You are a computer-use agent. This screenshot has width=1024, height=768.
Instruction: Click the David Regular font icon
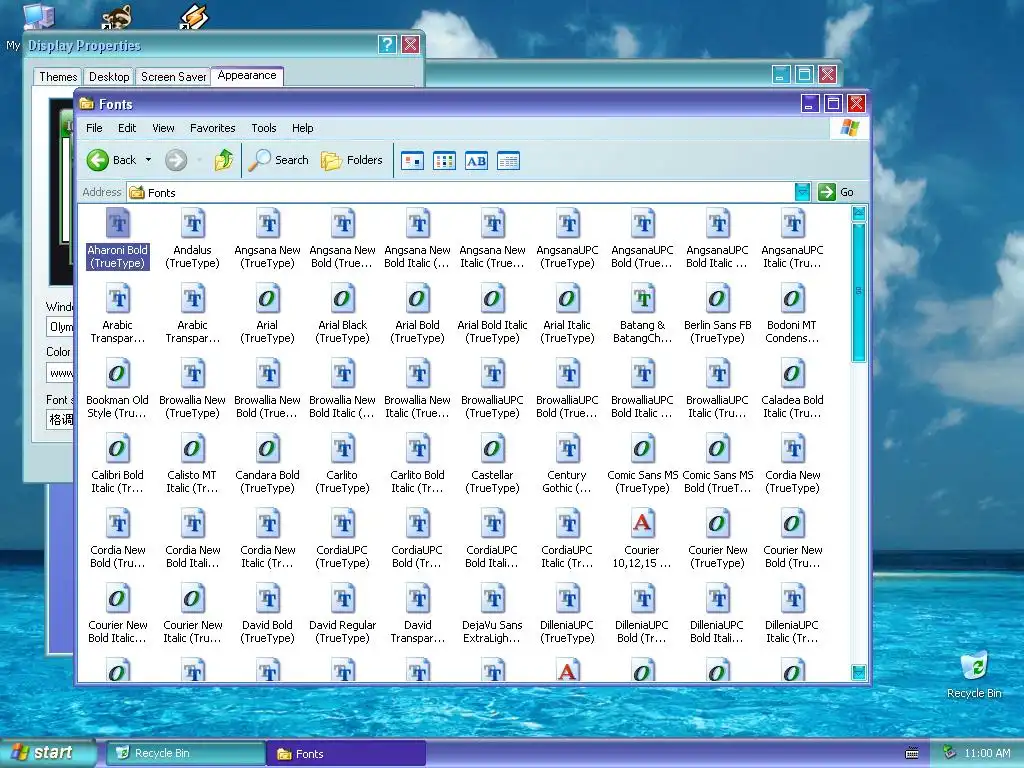click(342, 599)
